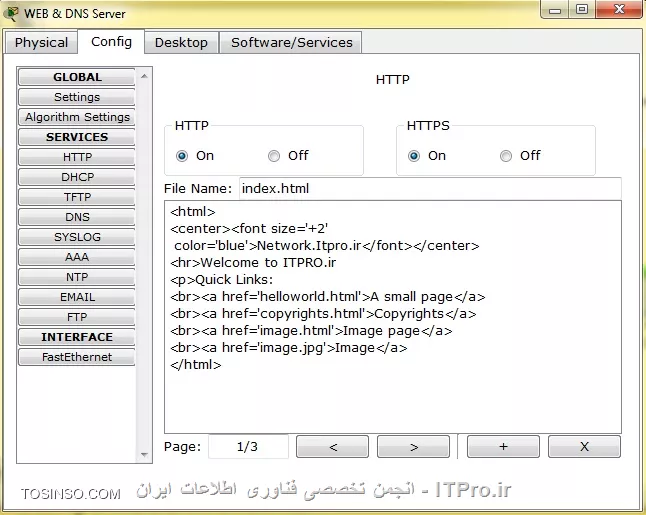Click the WEB & DNS Server window icon
Viewport: 646px width, 515px height.
pyautogui.click(x=11, y=14)
